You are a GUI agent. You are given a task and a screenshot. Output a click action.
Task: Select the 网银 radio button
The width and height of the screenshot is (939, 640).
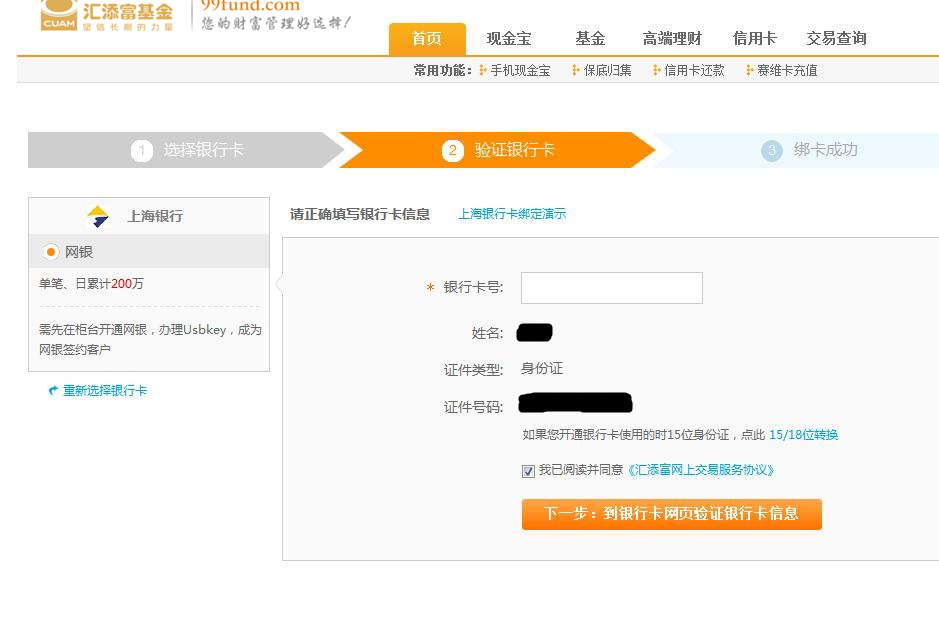coord(51,252)
